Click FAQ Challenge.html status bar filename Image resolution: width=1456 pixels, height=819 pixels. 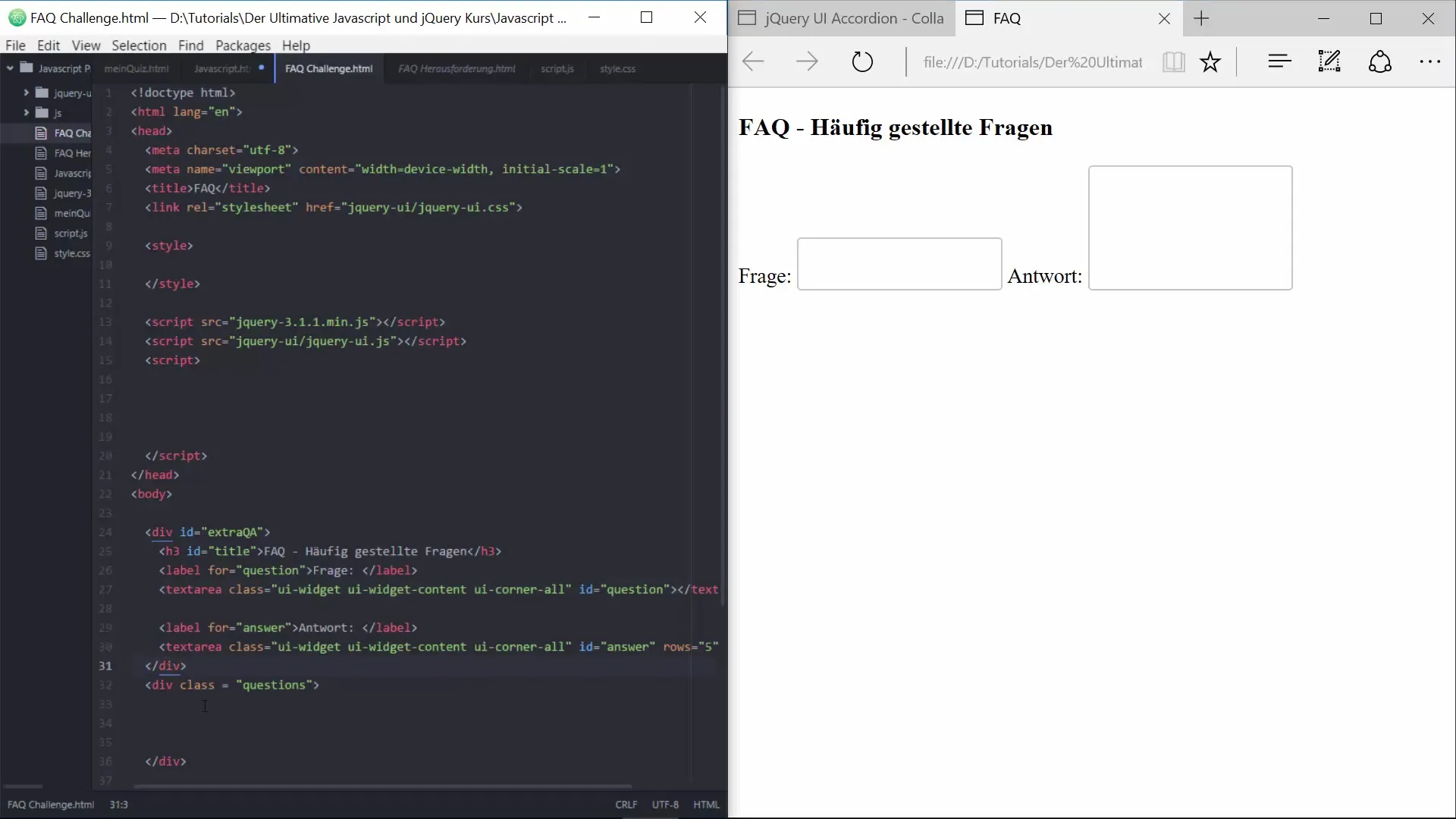[51, 805]
